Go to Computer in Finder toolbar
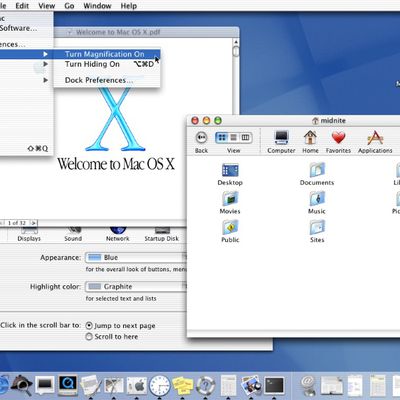 (281, 141)
